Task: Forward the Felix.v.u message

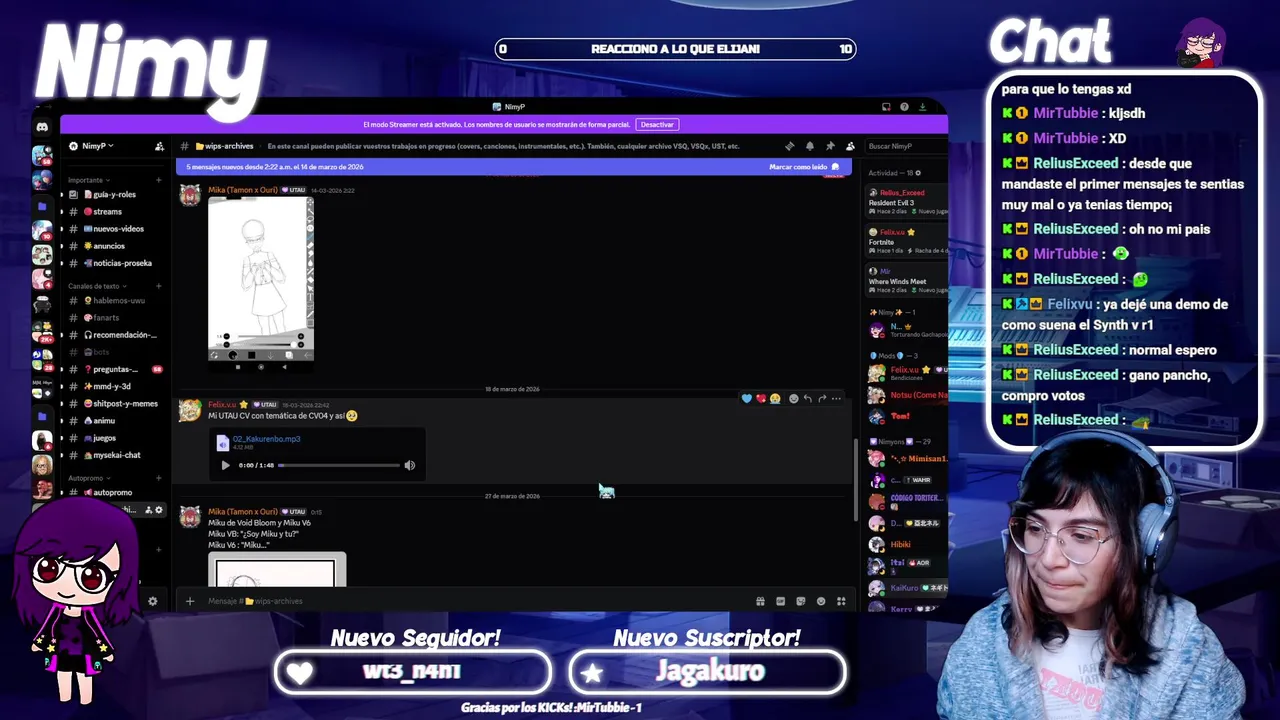Action: (x=822, y=398)
